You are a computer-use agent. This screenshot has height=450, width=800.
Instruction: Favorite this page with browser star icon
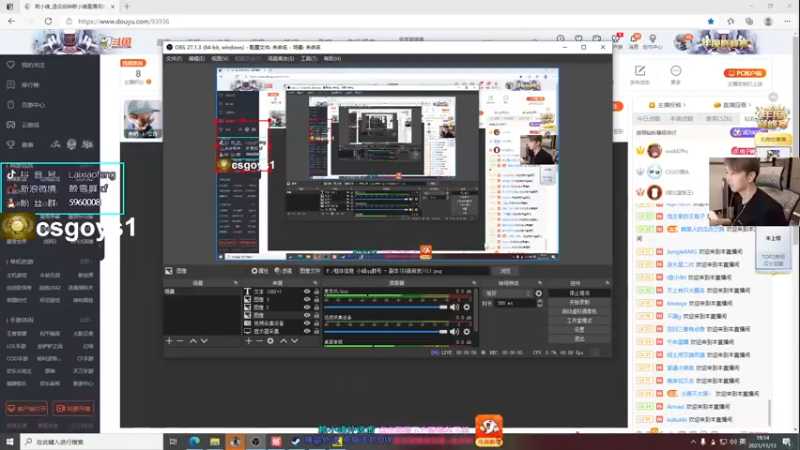pyautogui.click(x=711, y=21)
